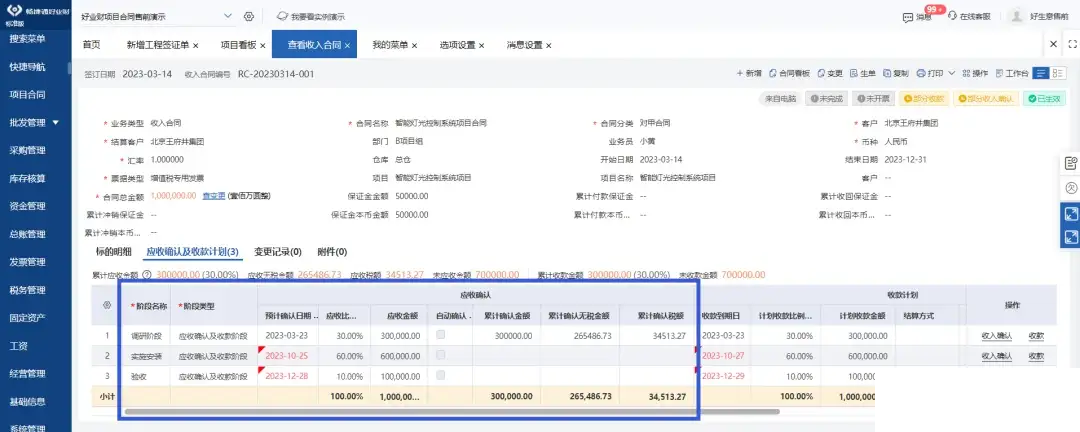1080x432 pixels.
Task: Switch to the 消息设置 tab
Action: coord(525,45)
